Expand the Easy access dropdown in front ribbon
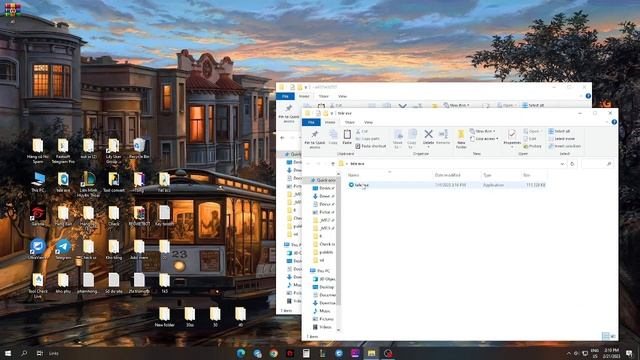 [x=484, y=139]
